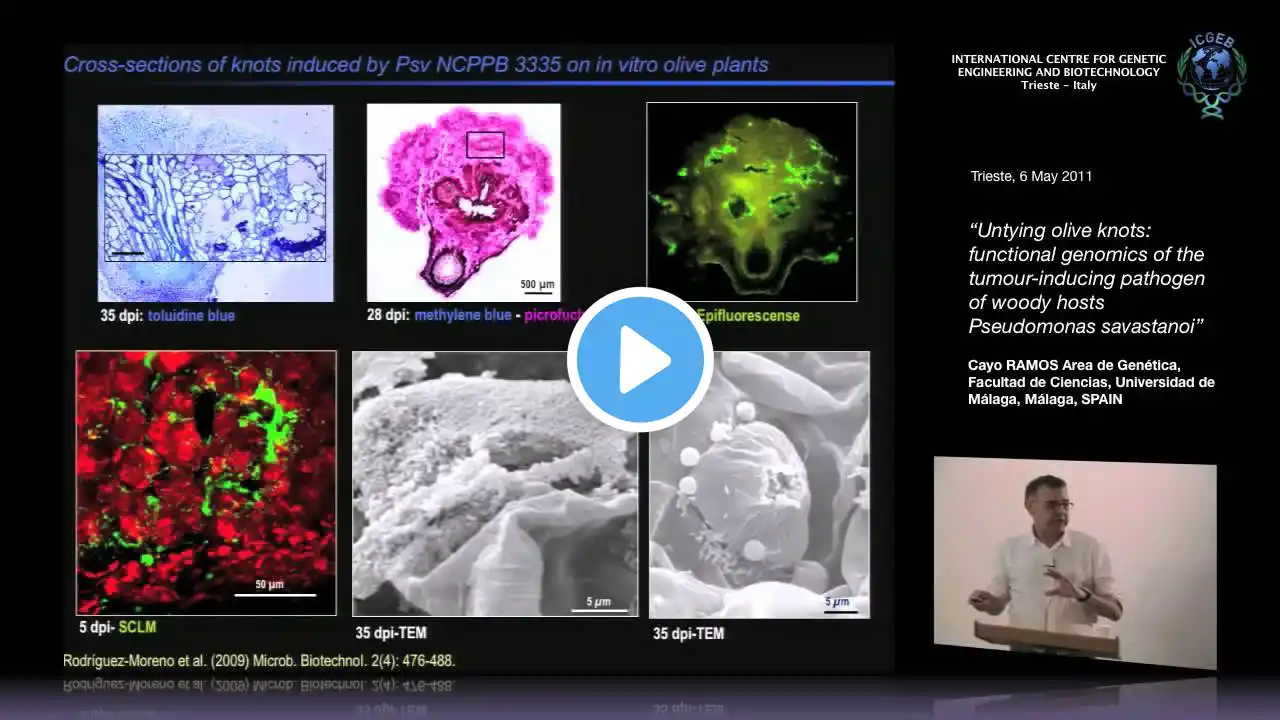Select the red and green SCLM image
1280x720 pixels.
pos(207,482)
